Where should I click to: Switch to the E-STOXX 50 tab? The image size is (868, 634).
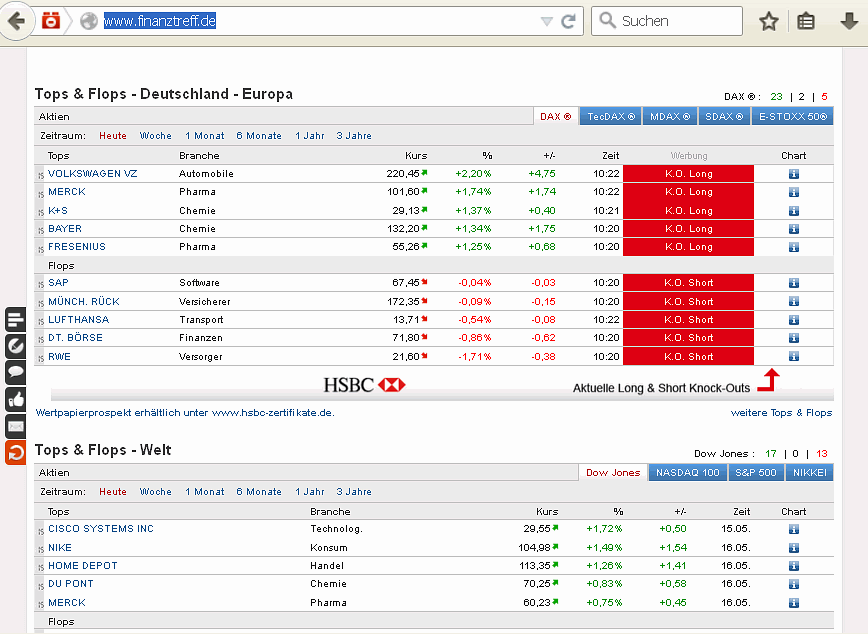pyautogui.click(x=793, y=116)
